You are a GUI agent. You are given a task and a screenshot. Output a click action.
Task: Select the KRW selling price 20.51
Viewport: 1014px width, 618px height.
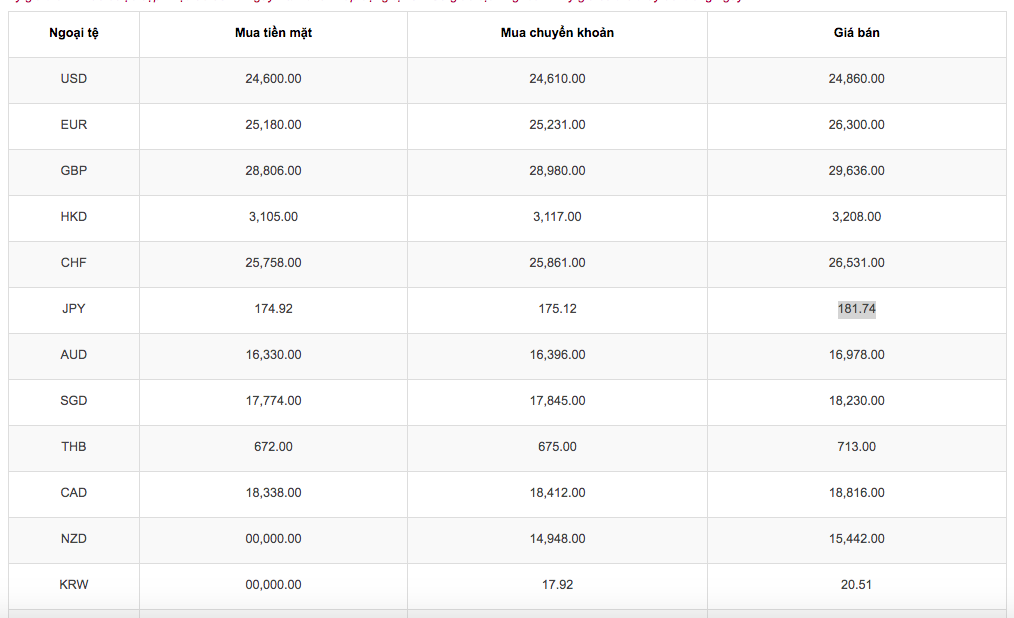coord(856,585)
